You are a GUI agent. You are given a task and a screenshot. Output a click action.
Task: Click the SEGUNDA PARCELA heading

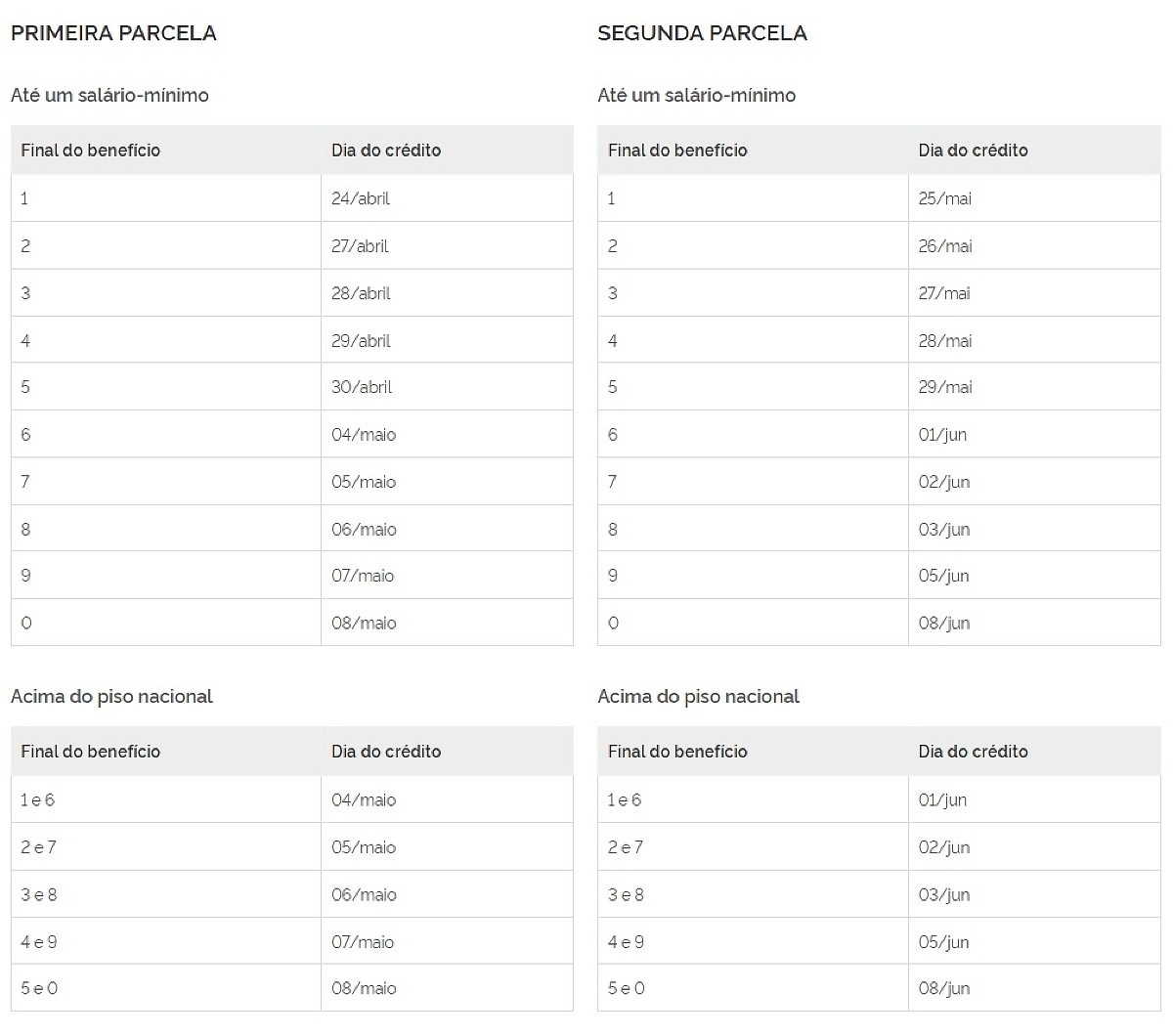click(702, 33)
